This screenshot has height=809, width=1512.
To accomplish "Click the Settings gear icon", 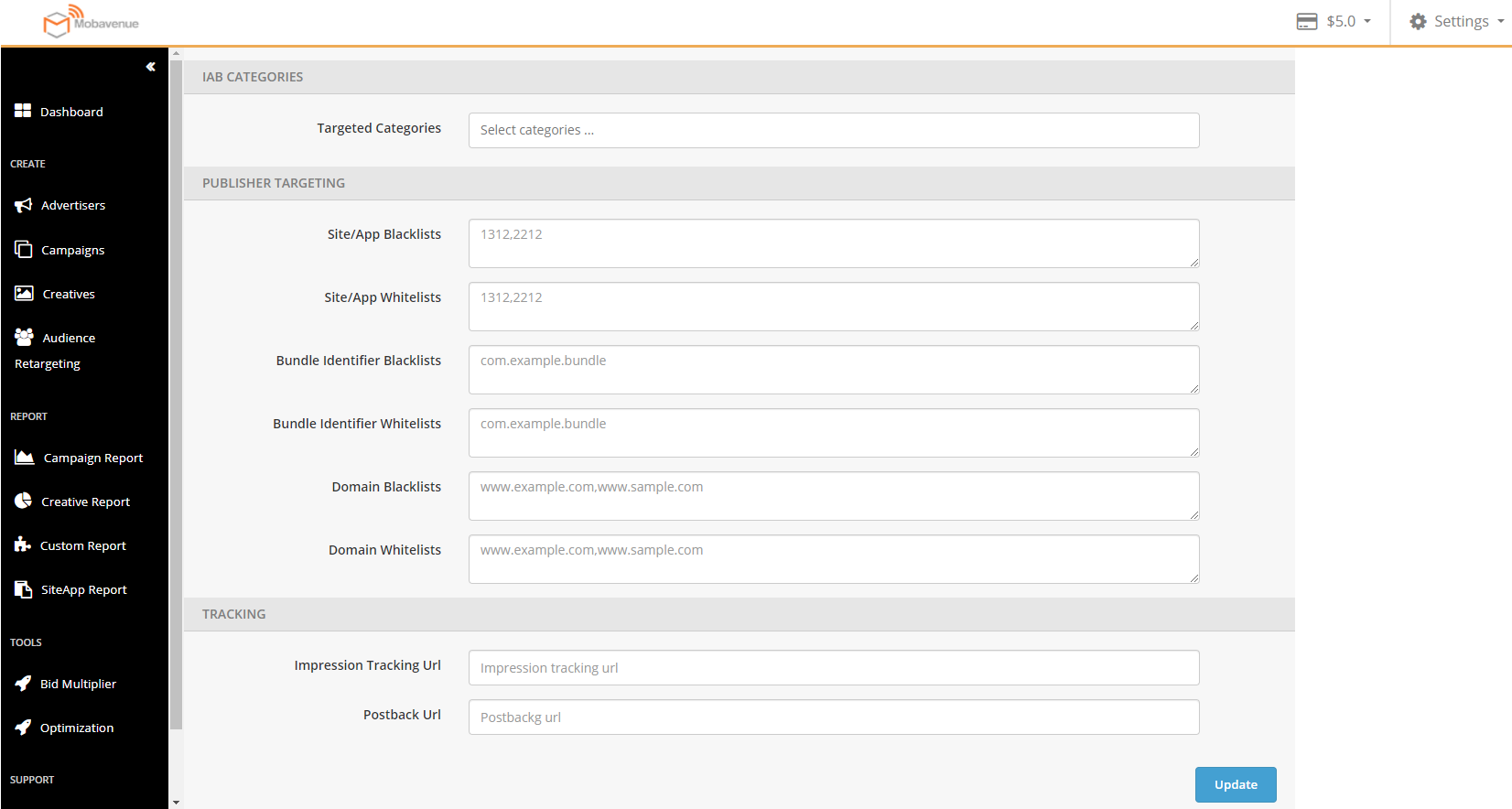I will [x=1418, y=21].
